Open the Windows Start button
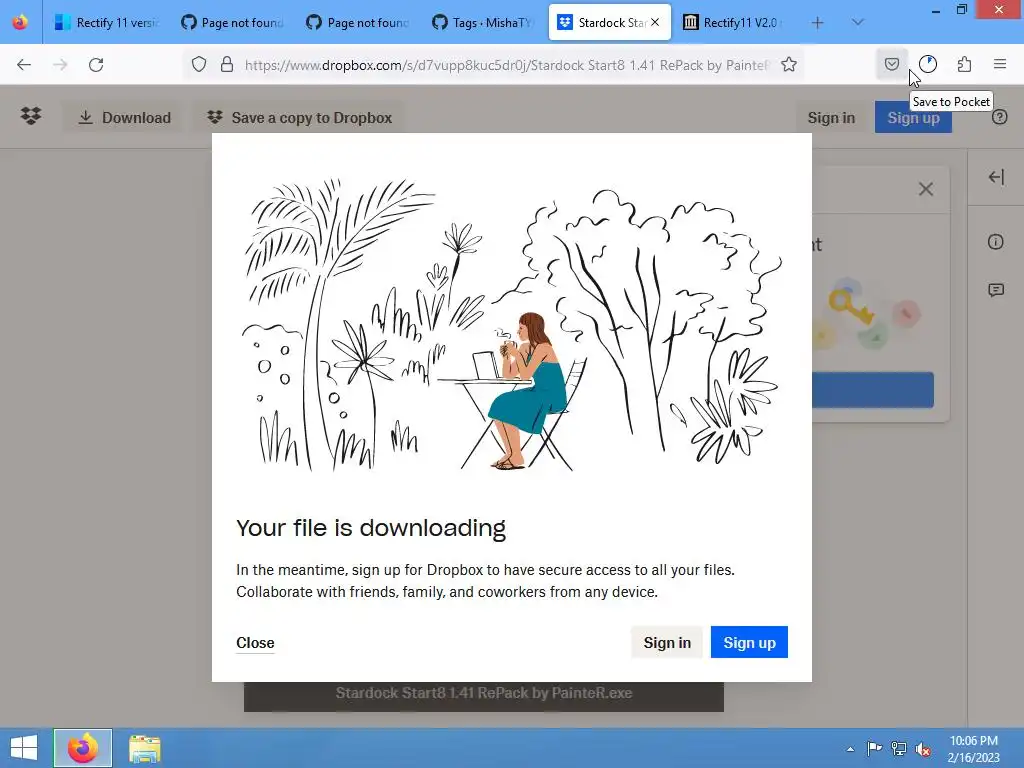The image size is (1024, 768). [x=24, y=748]
